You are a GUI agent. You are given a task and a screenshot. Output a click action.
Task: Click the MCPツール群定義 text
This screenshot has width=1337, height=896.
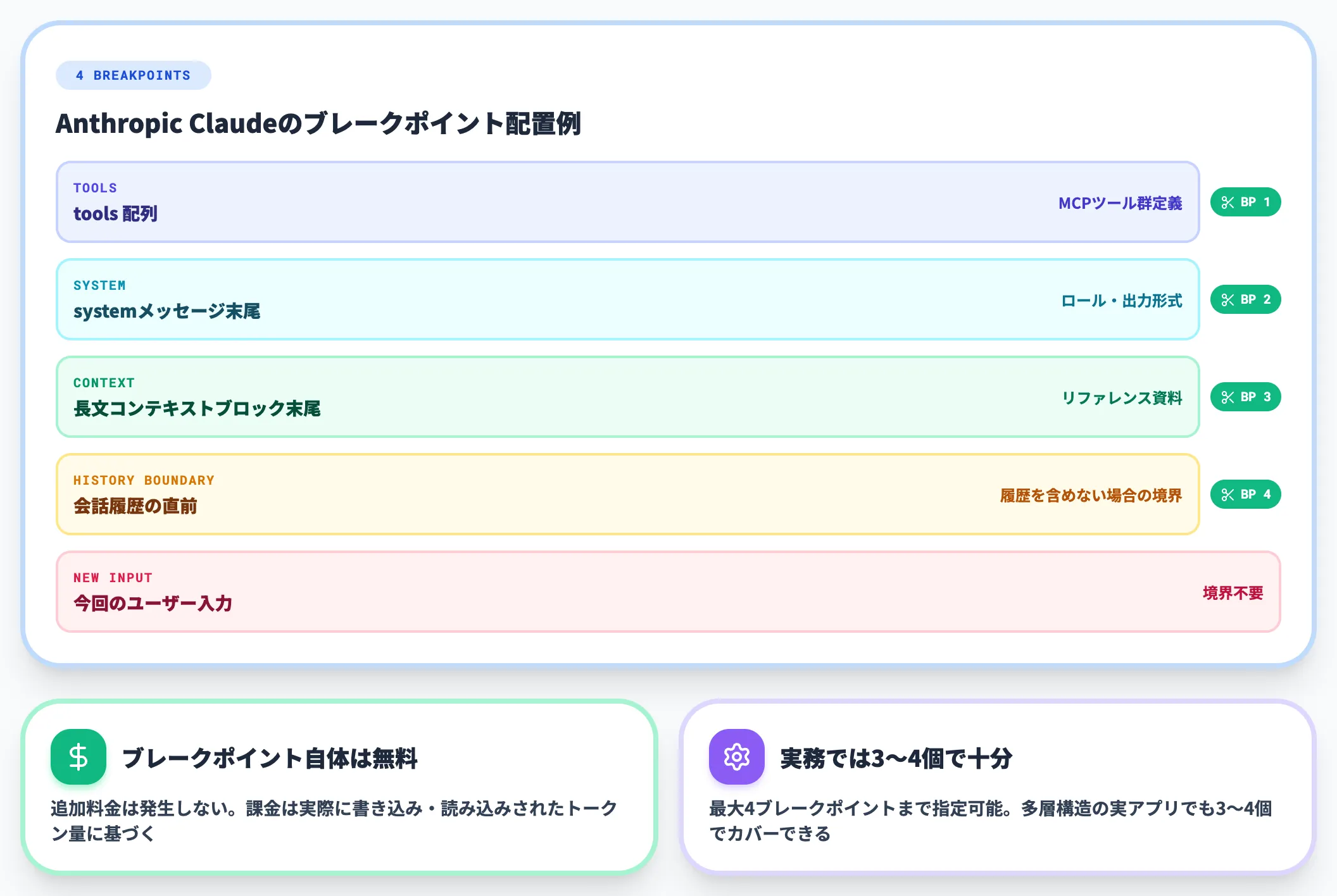(1120, 203)
